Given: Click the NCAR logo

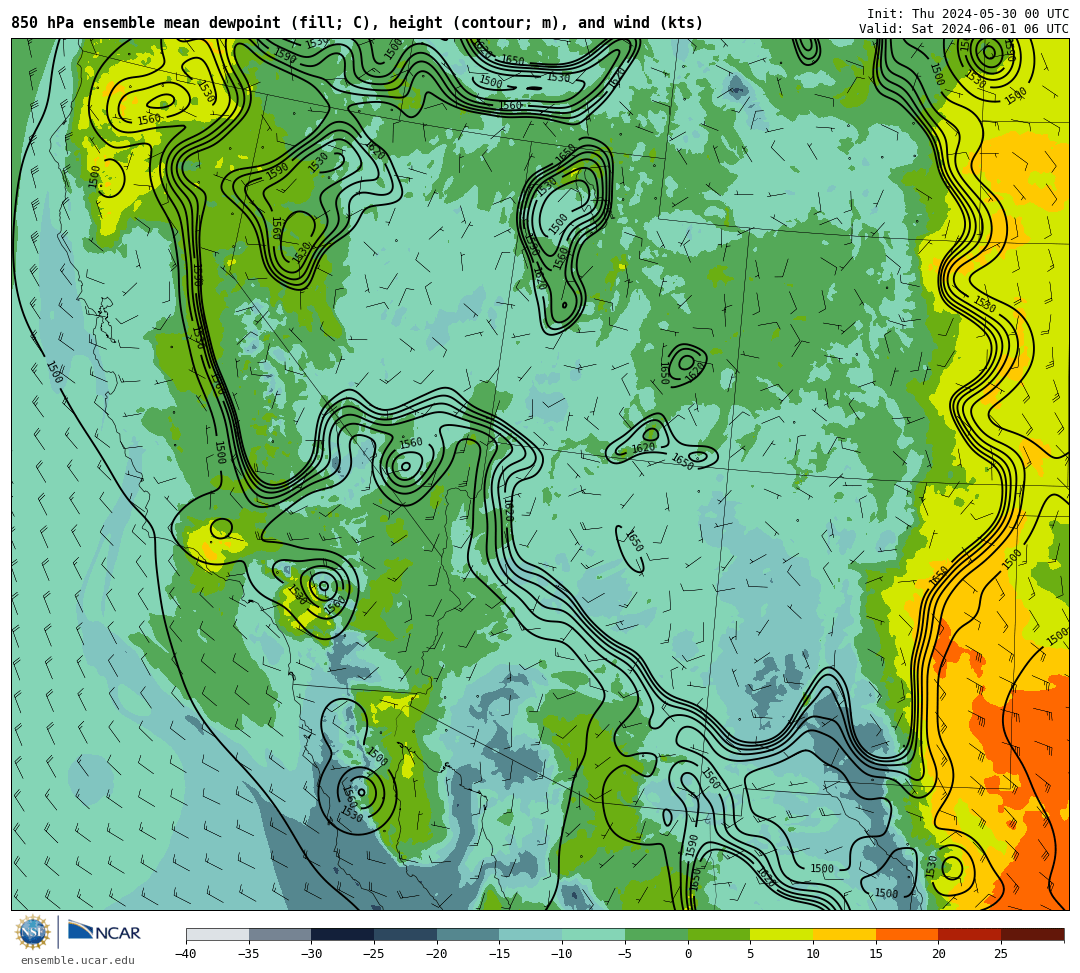Looking at the screenshot, I should [104, 932].
